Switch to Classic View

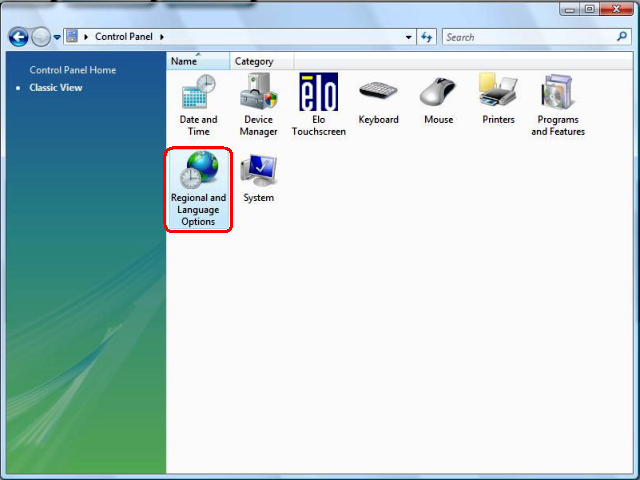click(56, 88)
